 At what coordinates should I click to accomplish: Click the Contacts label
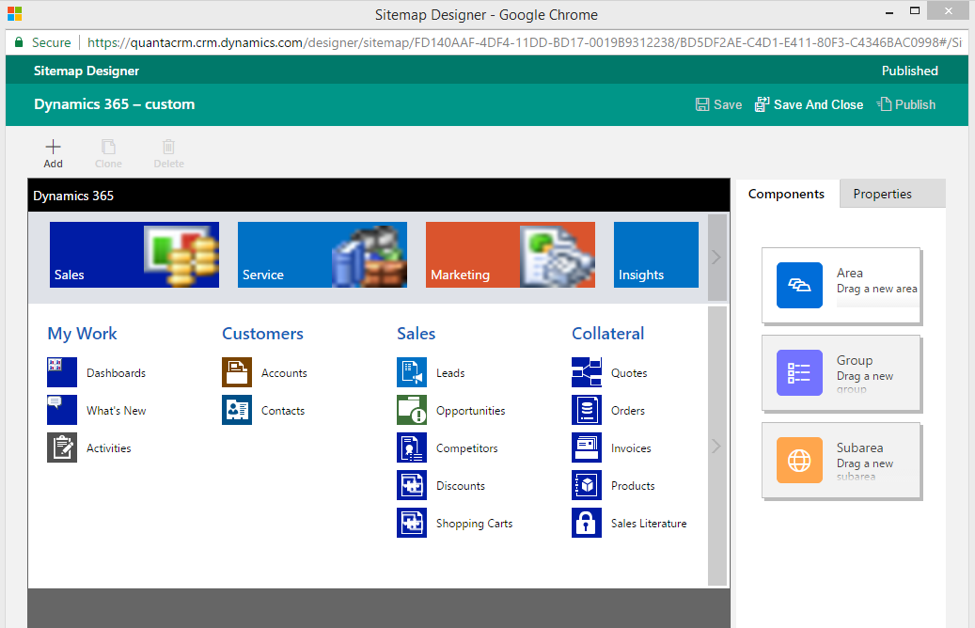(x=283, y=411)
